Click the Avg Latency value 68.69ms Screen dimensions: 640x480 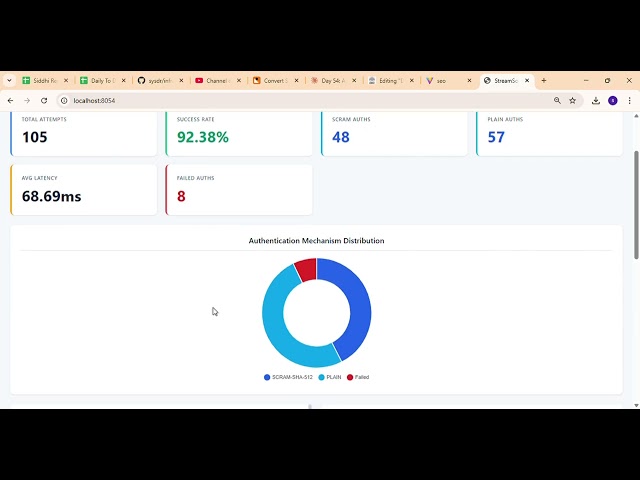[51, 196]
